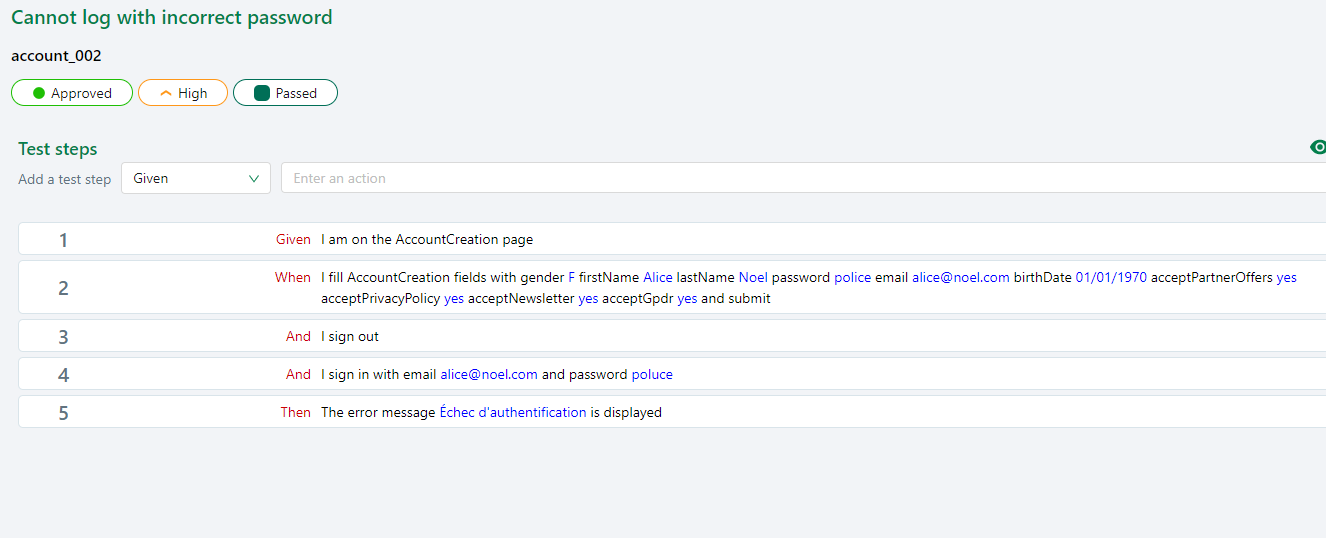
Task: Open the Given keyword dropdown
Action: (196, 178)
